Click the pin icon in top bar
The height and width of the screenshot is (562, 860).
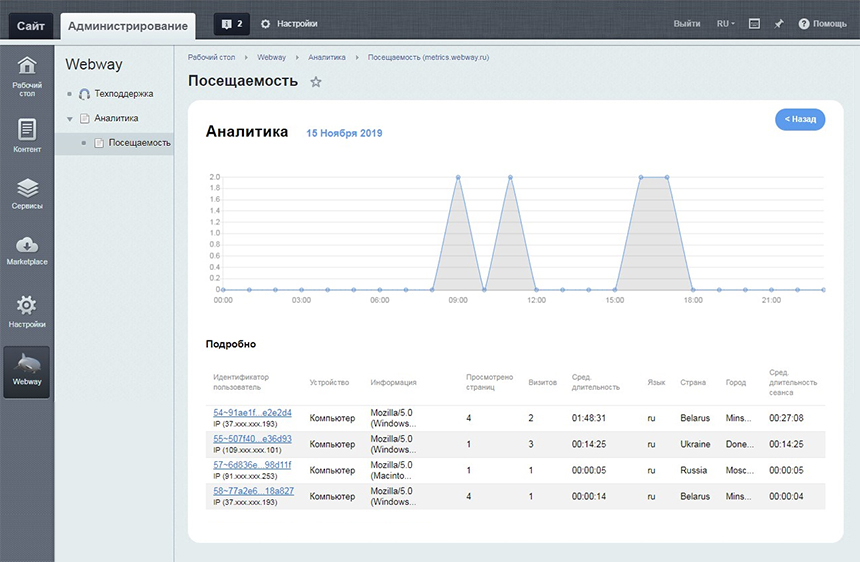[x=779, y=24]
